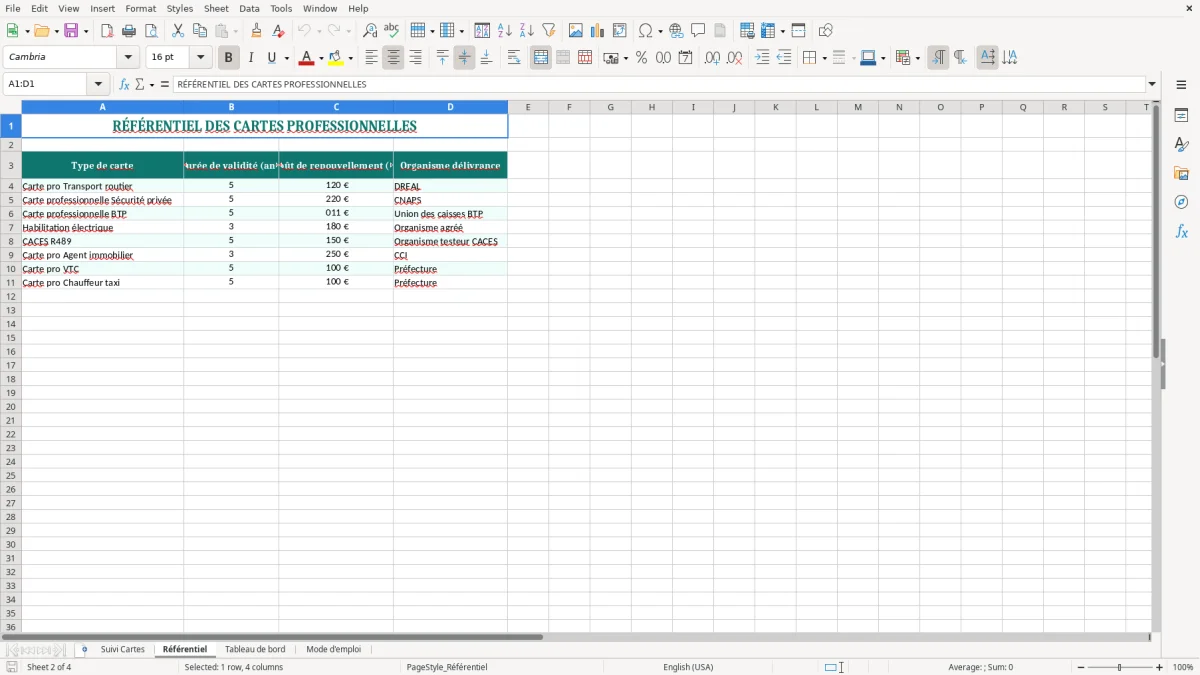Insert an image via toolbar icon
Screen dimensions: 1200x675
tap(576, 31)
